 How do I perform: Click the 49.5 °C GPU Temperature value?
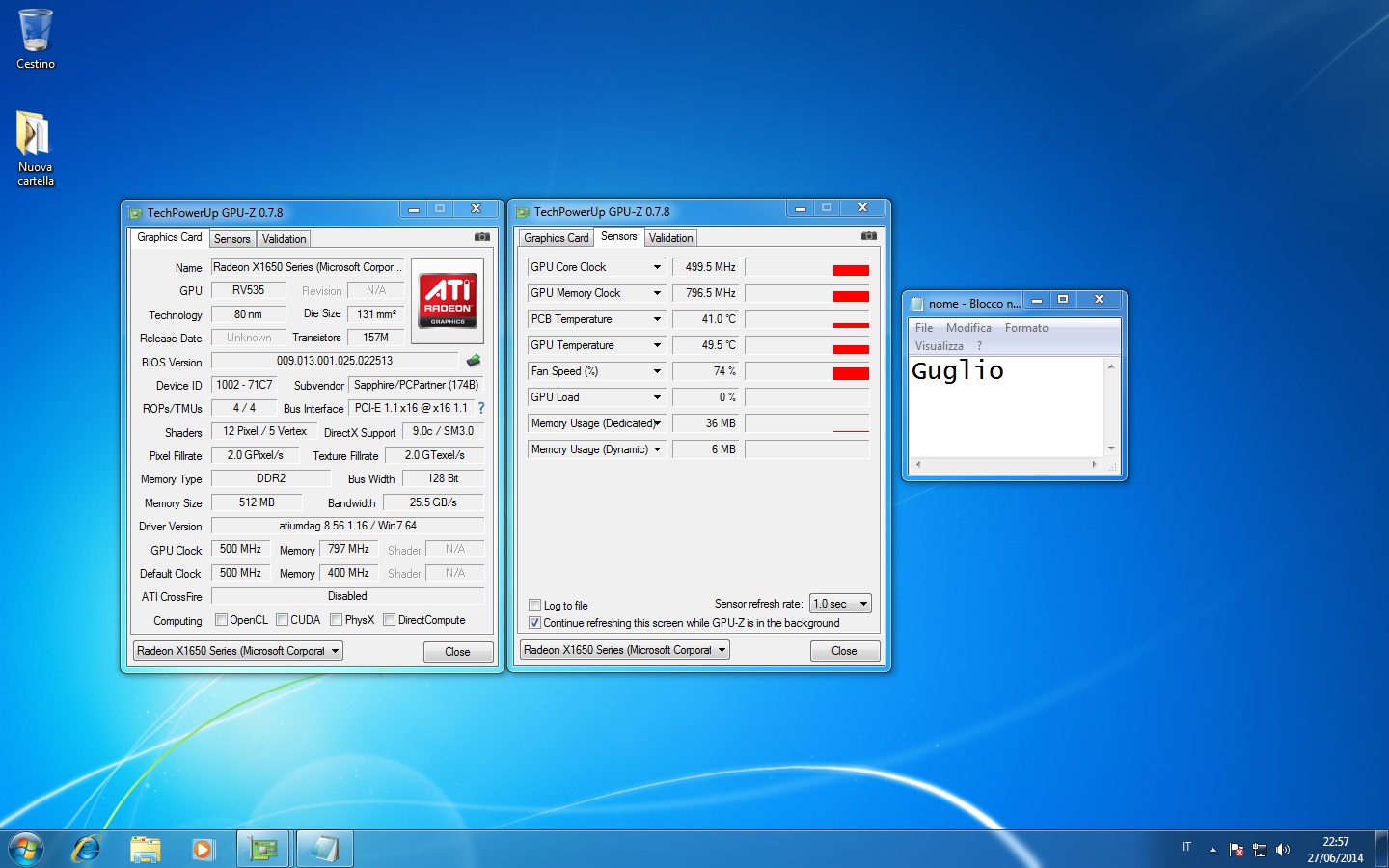pyautogui.click(x=705, y=345)
